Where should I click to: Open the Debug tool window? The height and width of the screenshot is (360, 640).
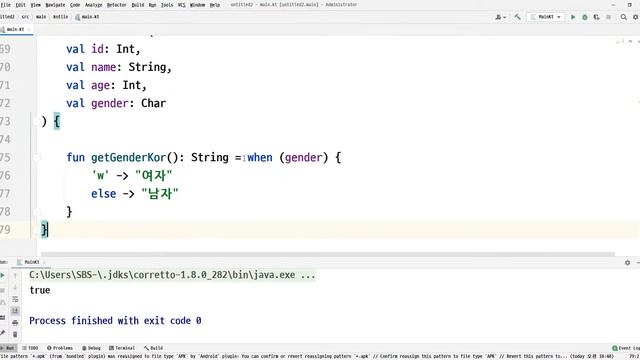91,348
